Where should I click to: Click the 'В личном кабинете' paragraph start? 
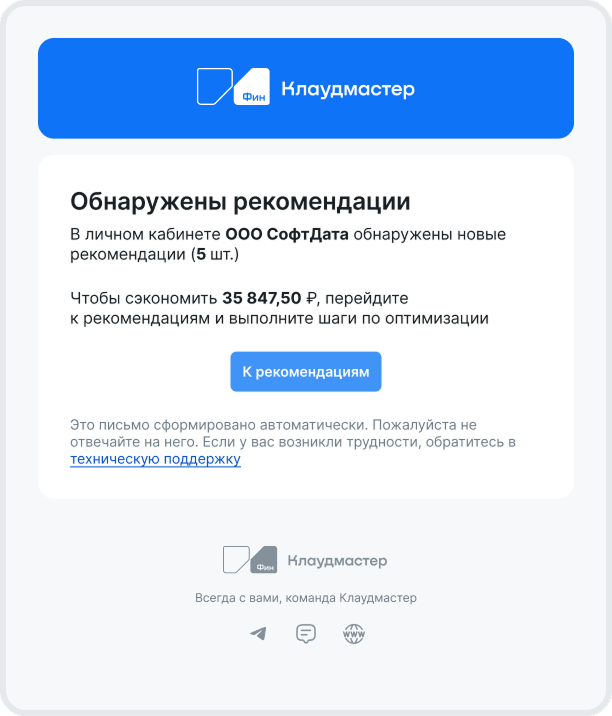(145, 234)
